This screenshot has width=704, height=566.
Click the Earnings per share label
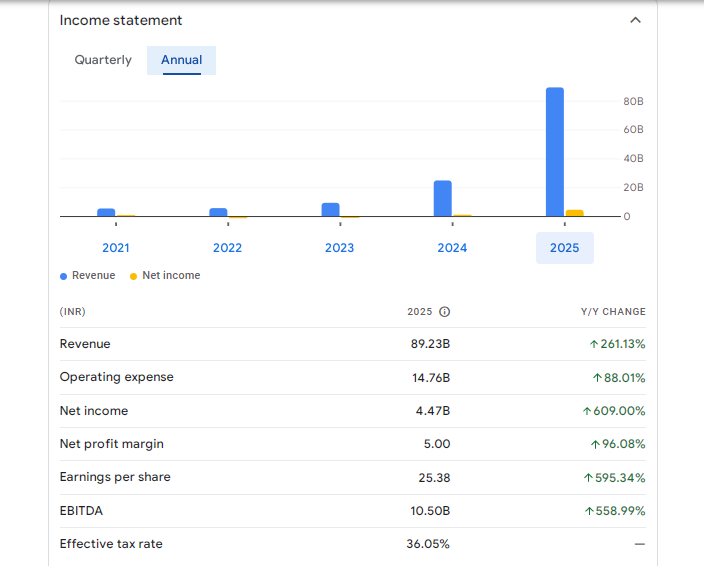click(x=115, y=477)
